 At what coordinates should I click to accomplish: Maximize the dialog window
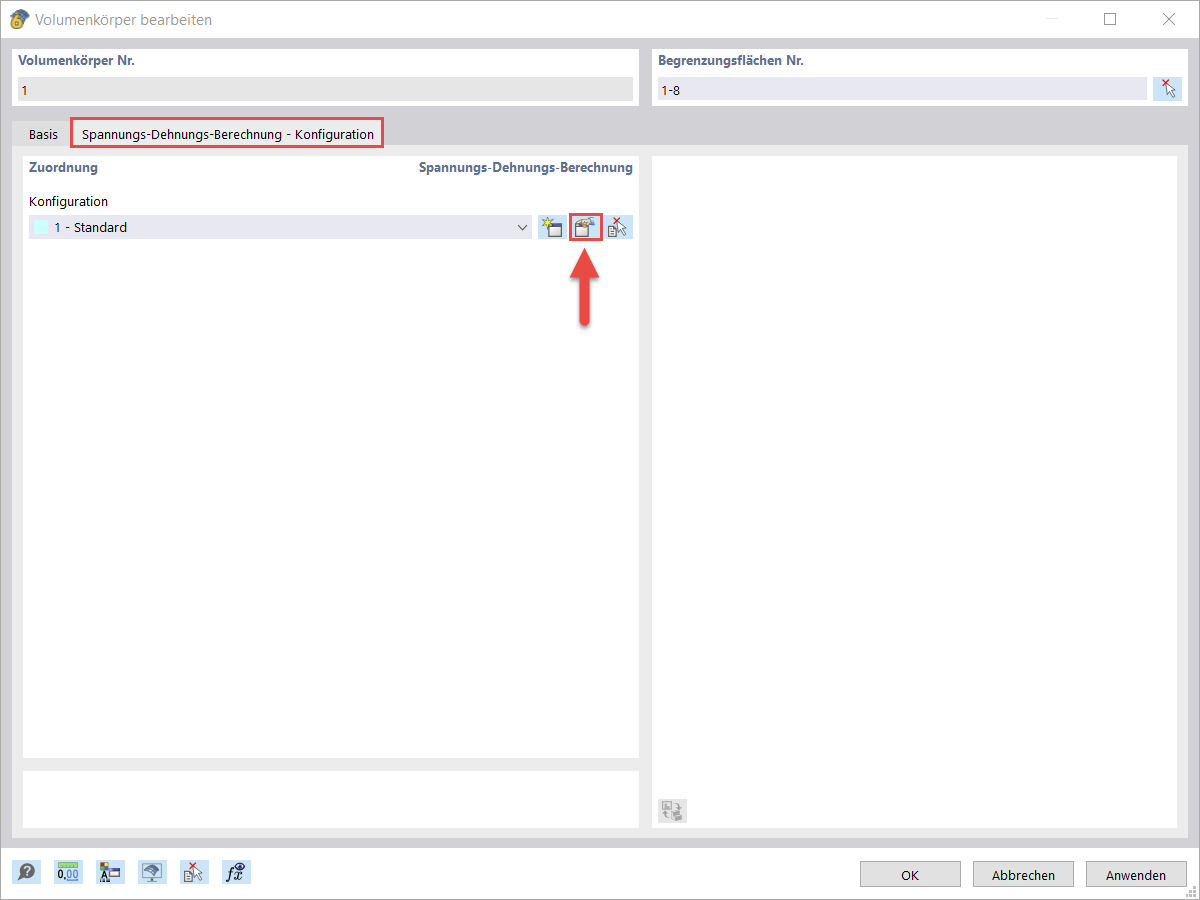(x=1110, y=19)
